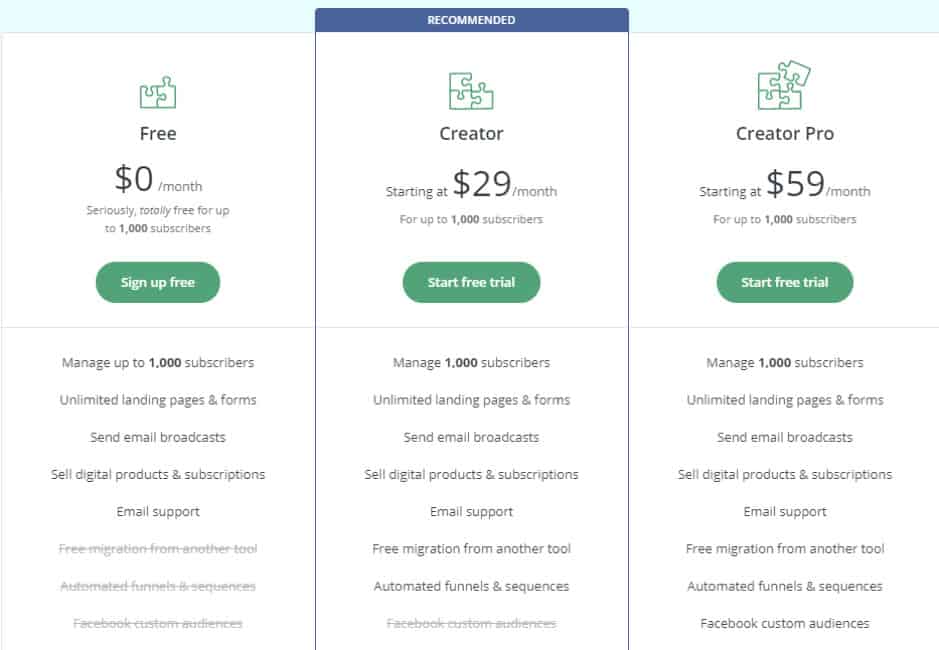The height and width of the screenshot is (650, 939).
Task: Click the Creator Pro plan title
Action: 785,133
